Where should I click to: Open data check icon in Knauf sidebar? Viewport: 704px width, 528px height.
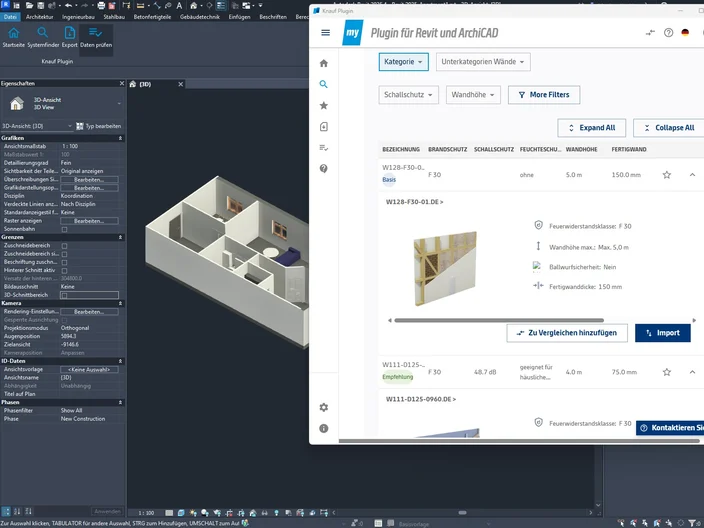click(x=324, y=148)
